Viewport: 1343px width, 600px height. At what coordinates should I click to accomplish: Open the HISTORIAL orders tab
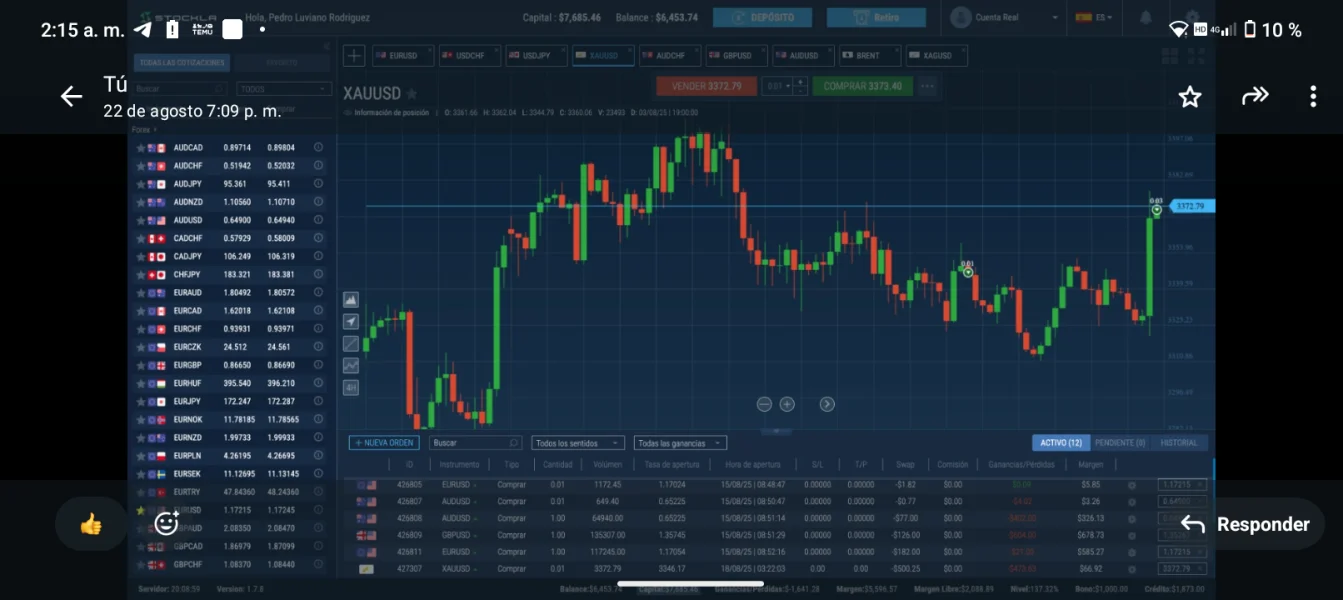[x=1179, y=443]
